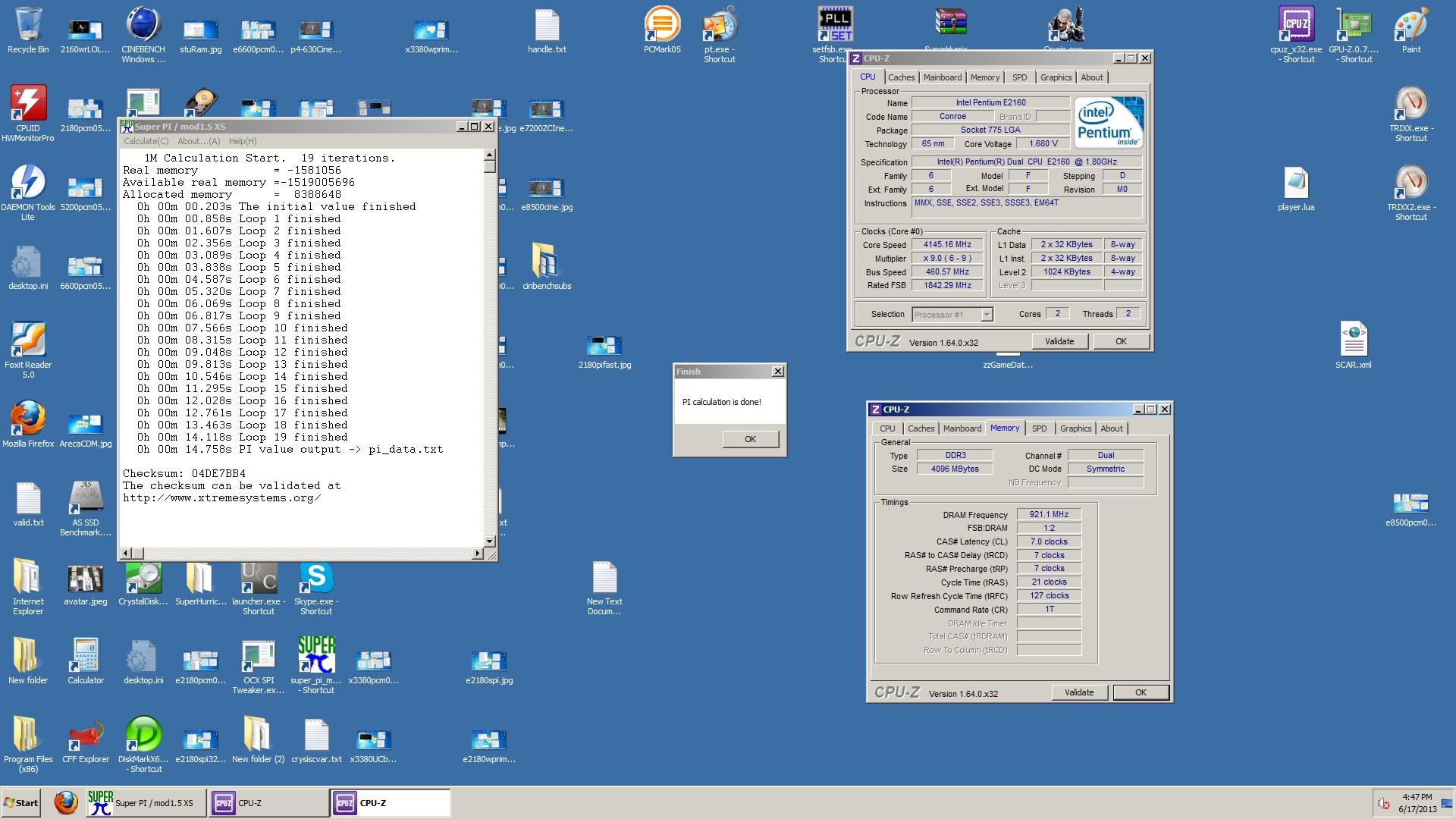Switch to Super PI taskbar button
Screen dimensions: 1456x819
[146, 802]
